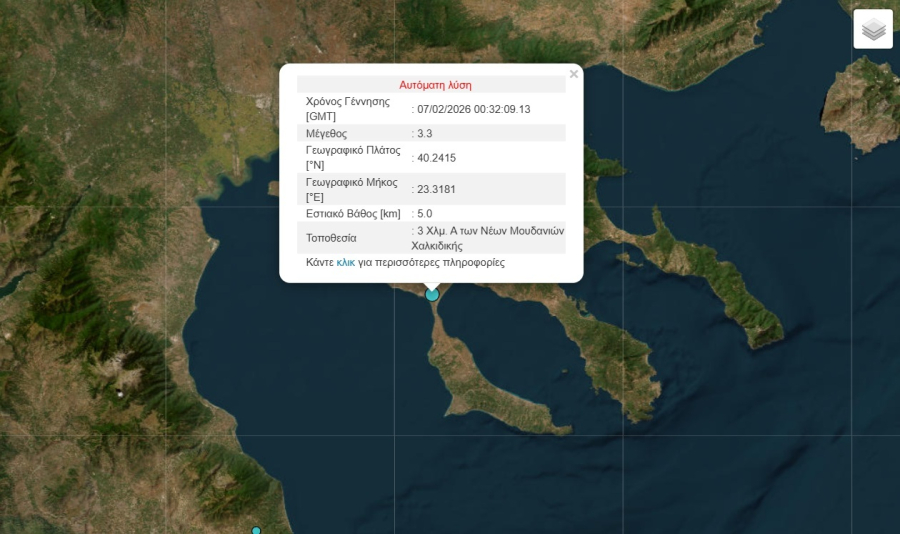Follow the 'κλικ' link for more information
Screen dimensions: 900x534
coord(345,262)
